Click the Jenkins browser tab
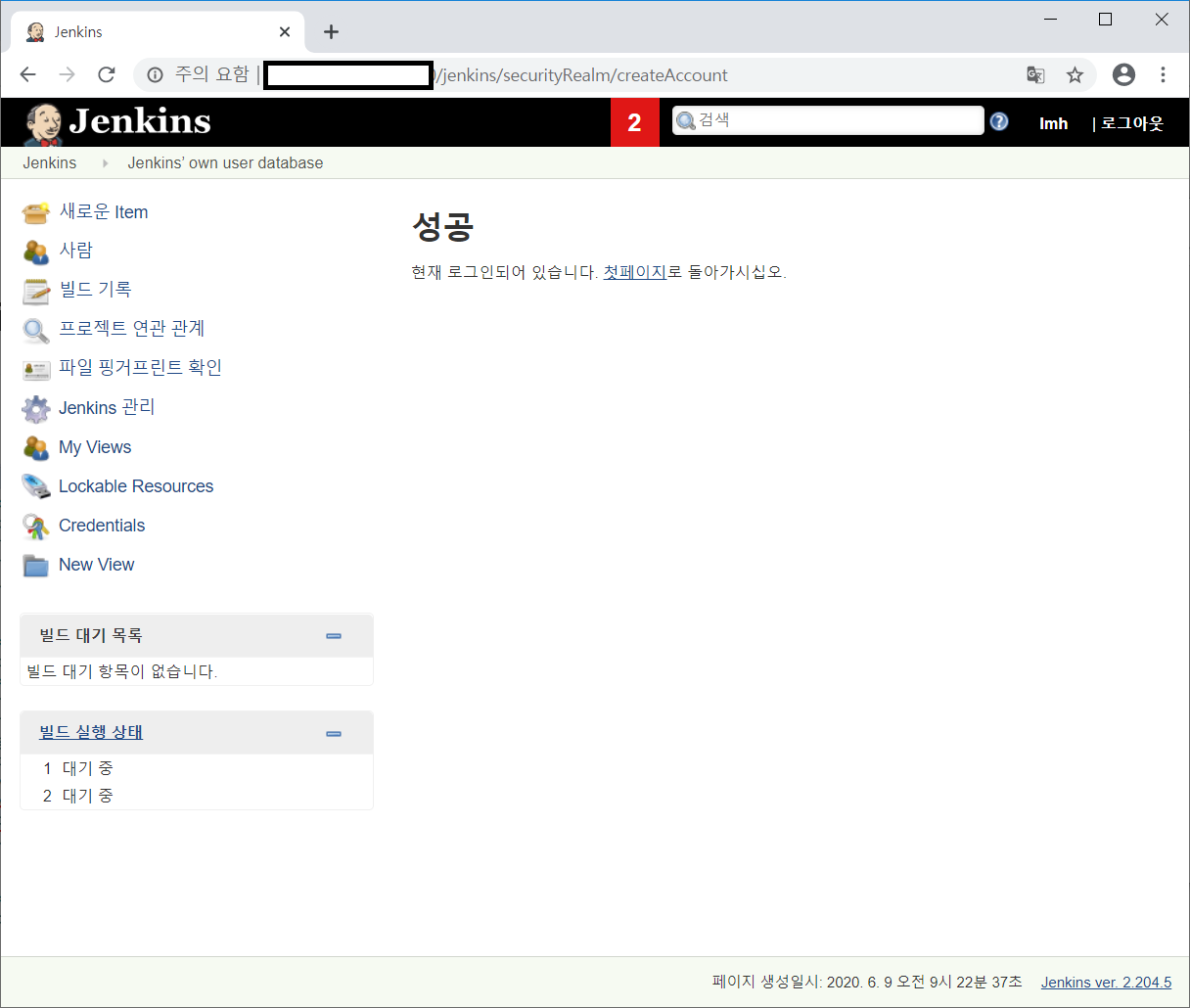The image size is (1190, 1008). click(158, 32)
